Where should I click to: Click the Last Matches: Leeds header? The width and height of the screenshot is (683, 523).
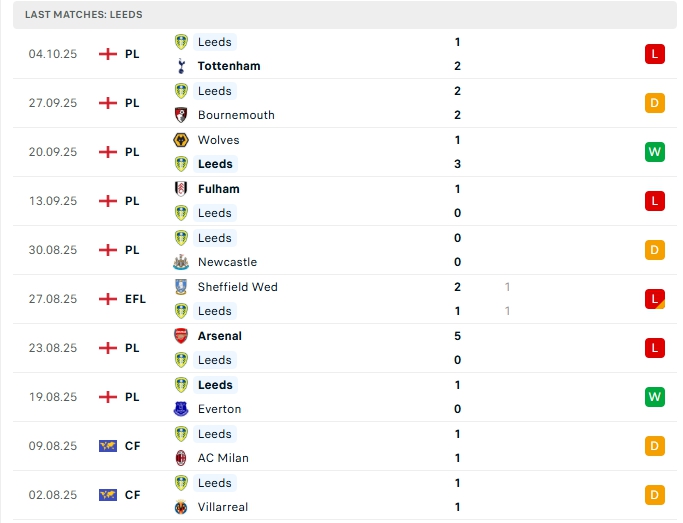[84, 15]
